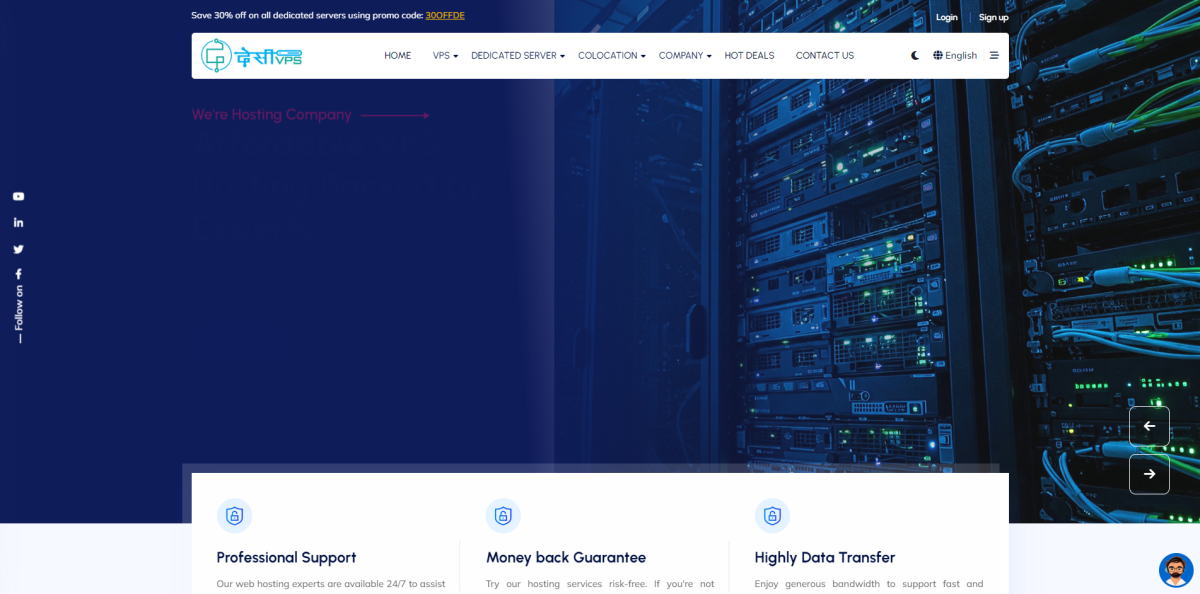Expand the VPS dropdown menu
The width and height of the screenshot is (1200, 594).
(x=445, y=56)
